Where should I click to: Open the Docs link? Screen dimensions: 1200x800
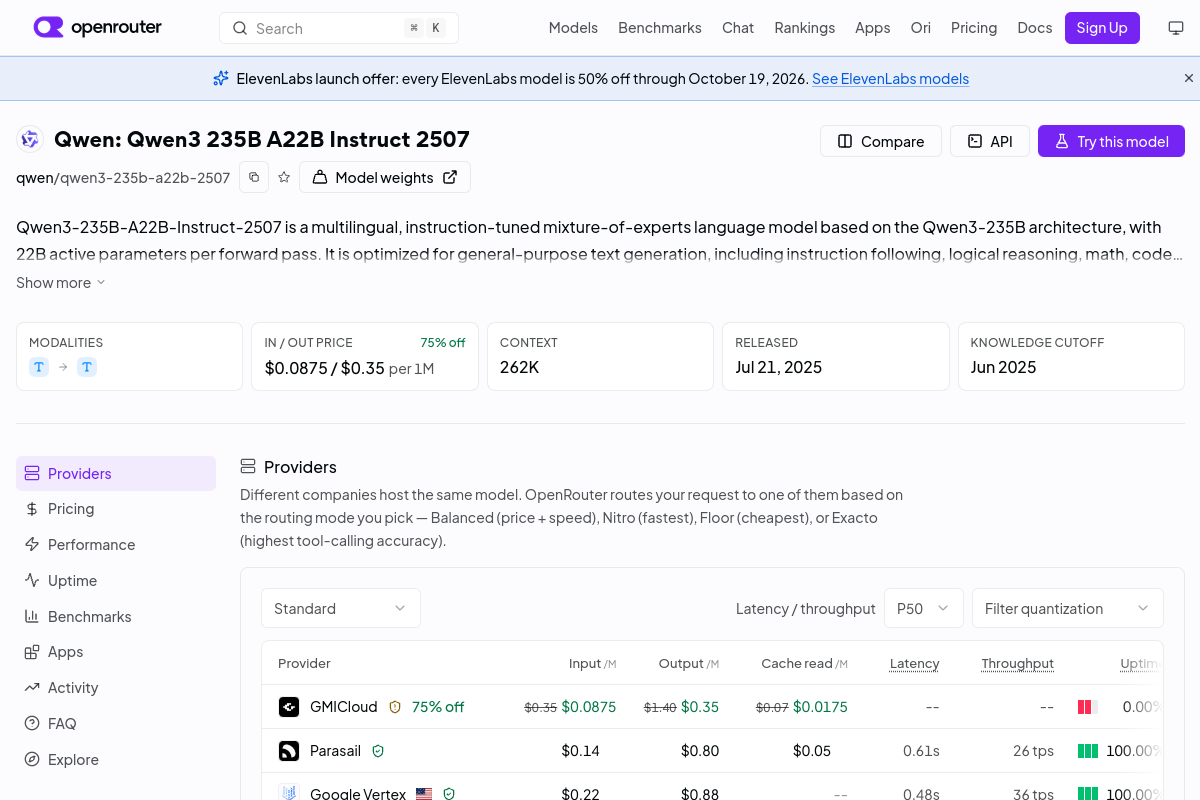[1034, 28]
